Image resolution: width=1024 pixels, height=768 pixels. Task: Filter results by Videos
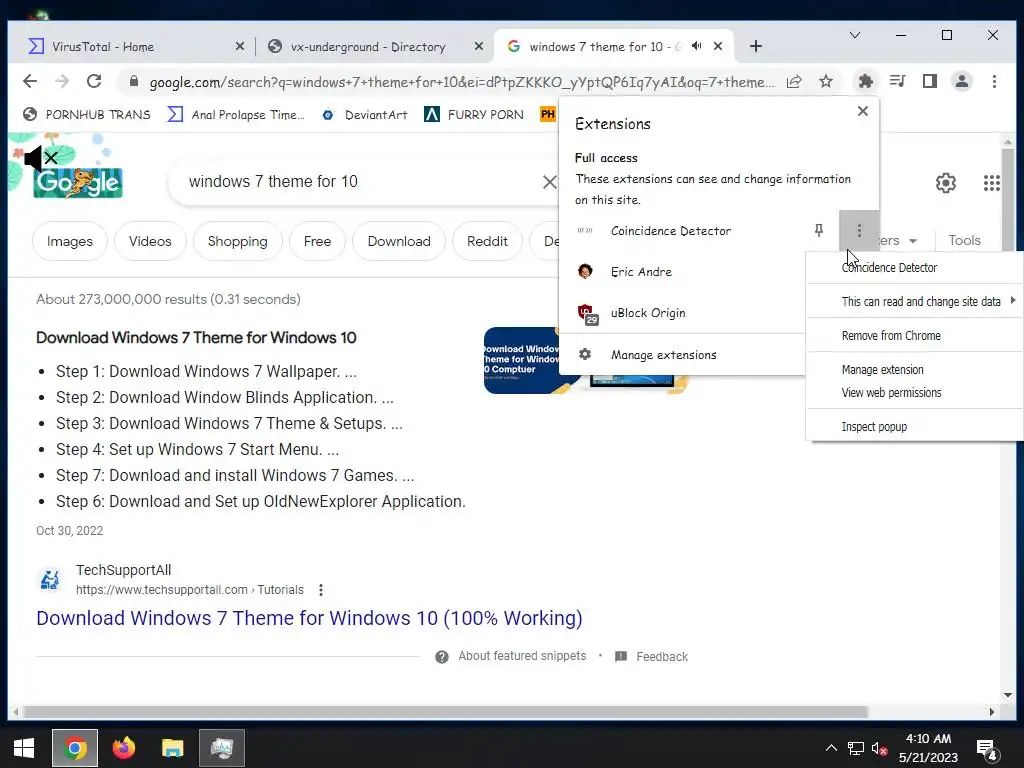(150, 241)
